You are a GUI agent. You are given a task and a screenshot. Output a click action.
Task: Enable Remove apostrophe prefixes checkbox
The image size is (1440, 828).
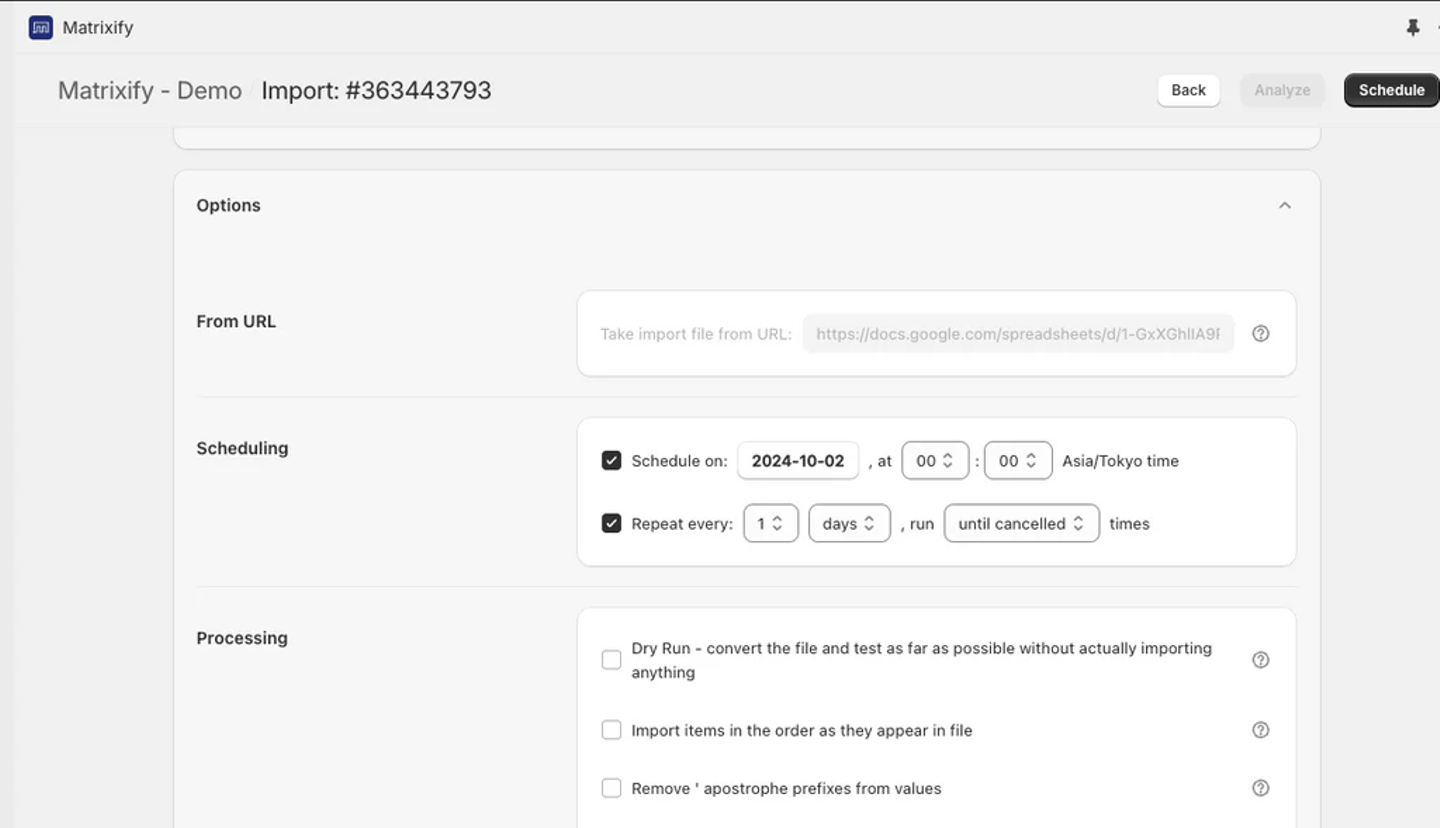(611, 788)
